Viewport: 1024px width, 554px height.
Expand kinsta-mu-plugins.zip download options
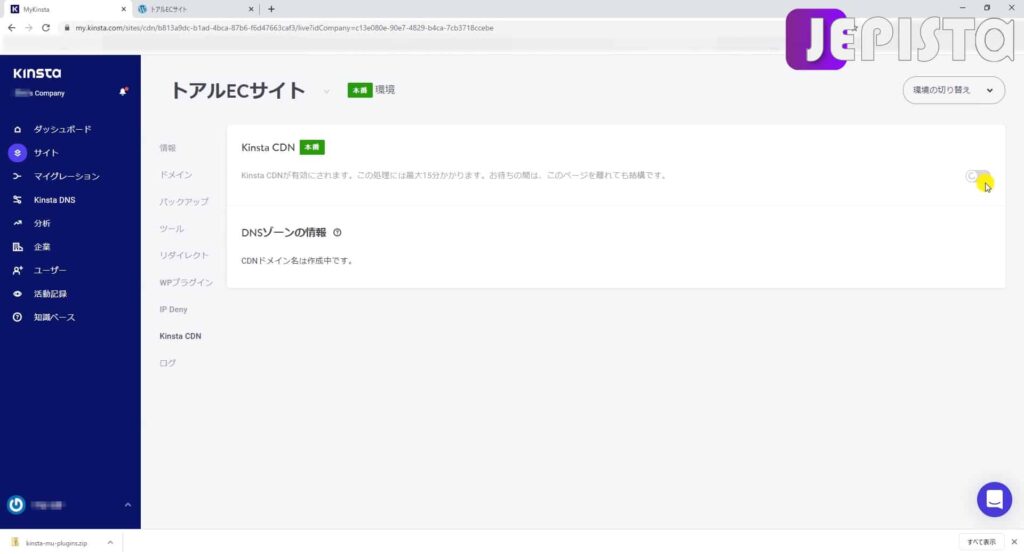[x=110, y=542]
